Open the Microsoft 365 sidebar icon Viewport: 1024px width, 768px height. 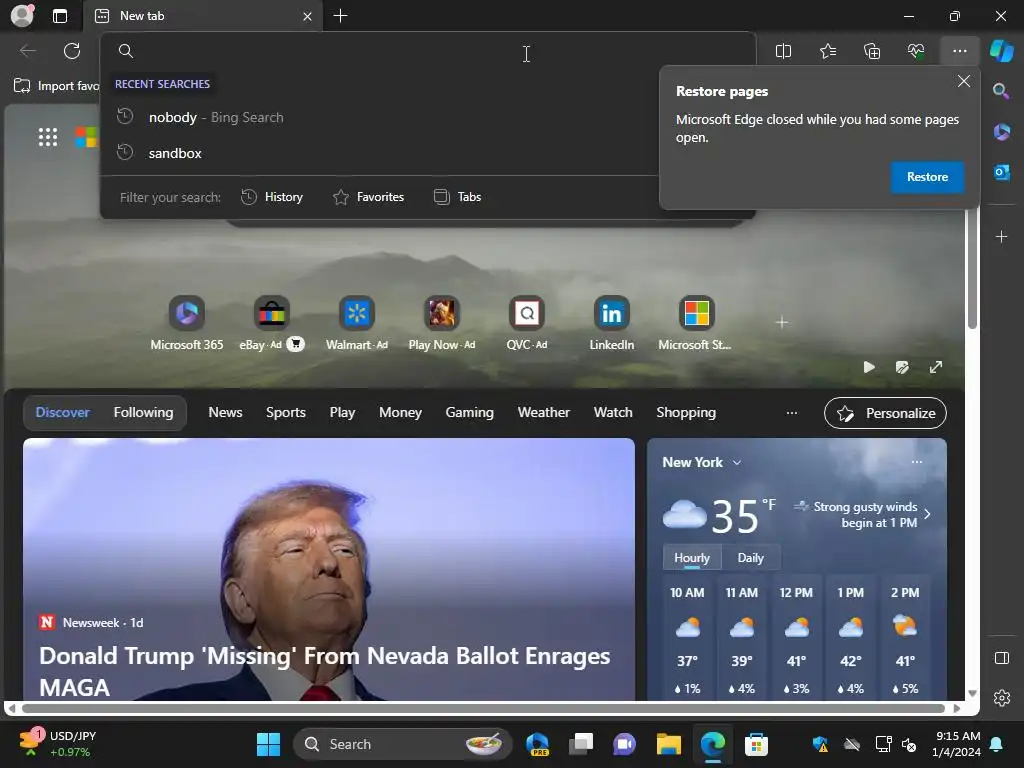(x=1001, y=131)
